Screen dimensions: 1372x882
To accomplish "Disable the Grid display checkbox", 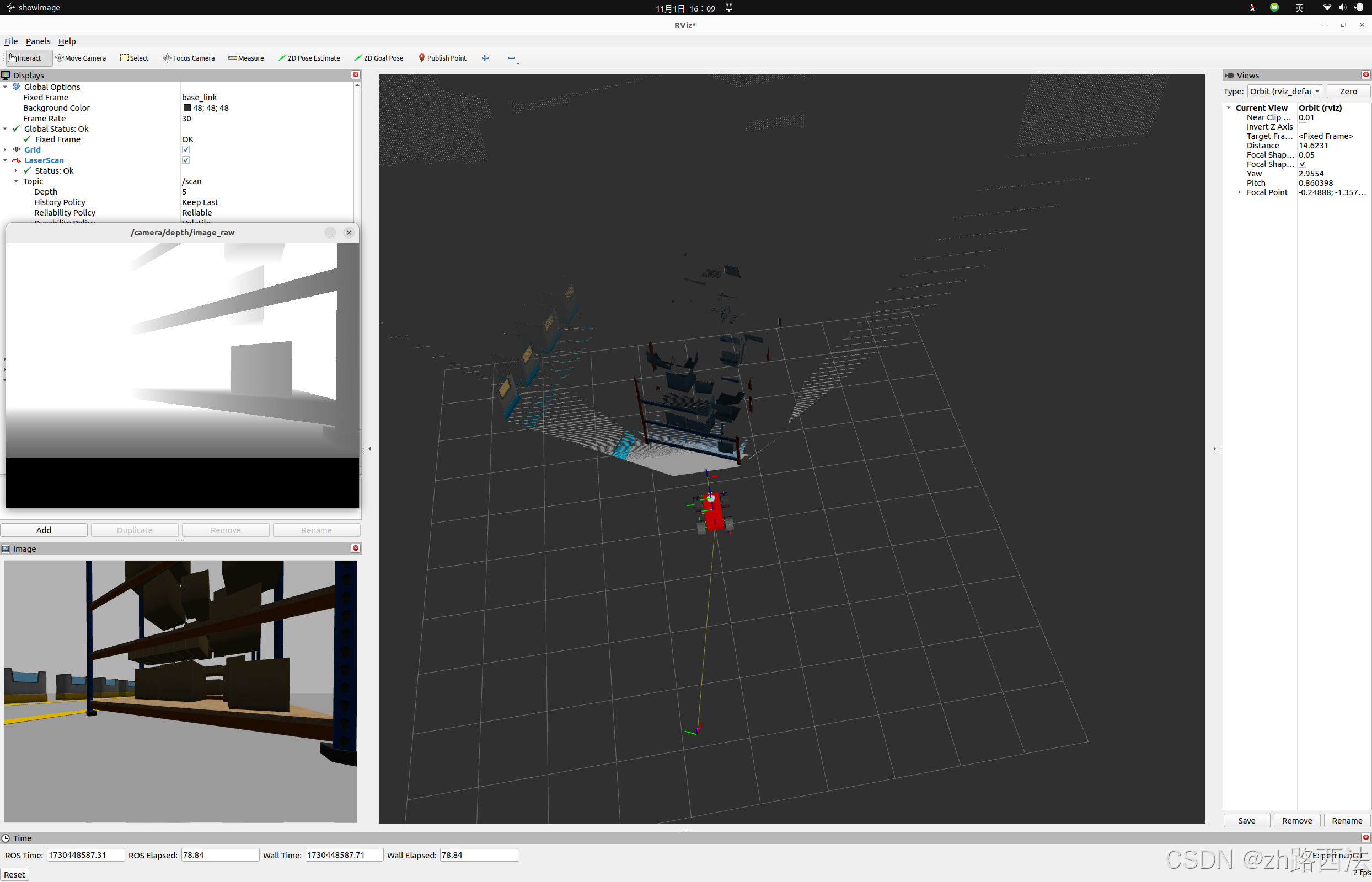I will coord(186,149).
